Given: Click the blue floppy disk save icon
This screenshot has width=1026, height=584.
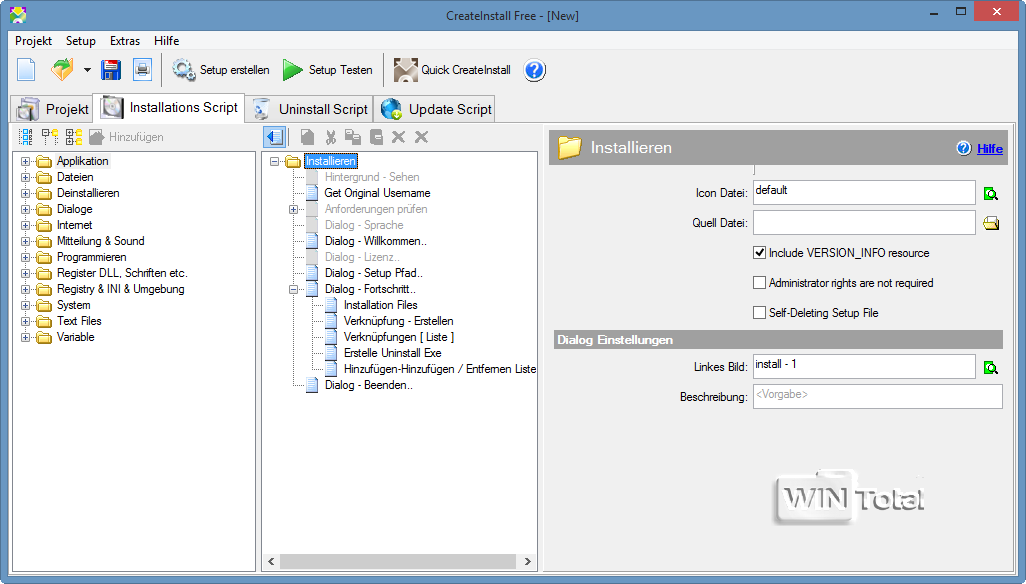Looking at the screenshot, I should [x=111, y=70].
